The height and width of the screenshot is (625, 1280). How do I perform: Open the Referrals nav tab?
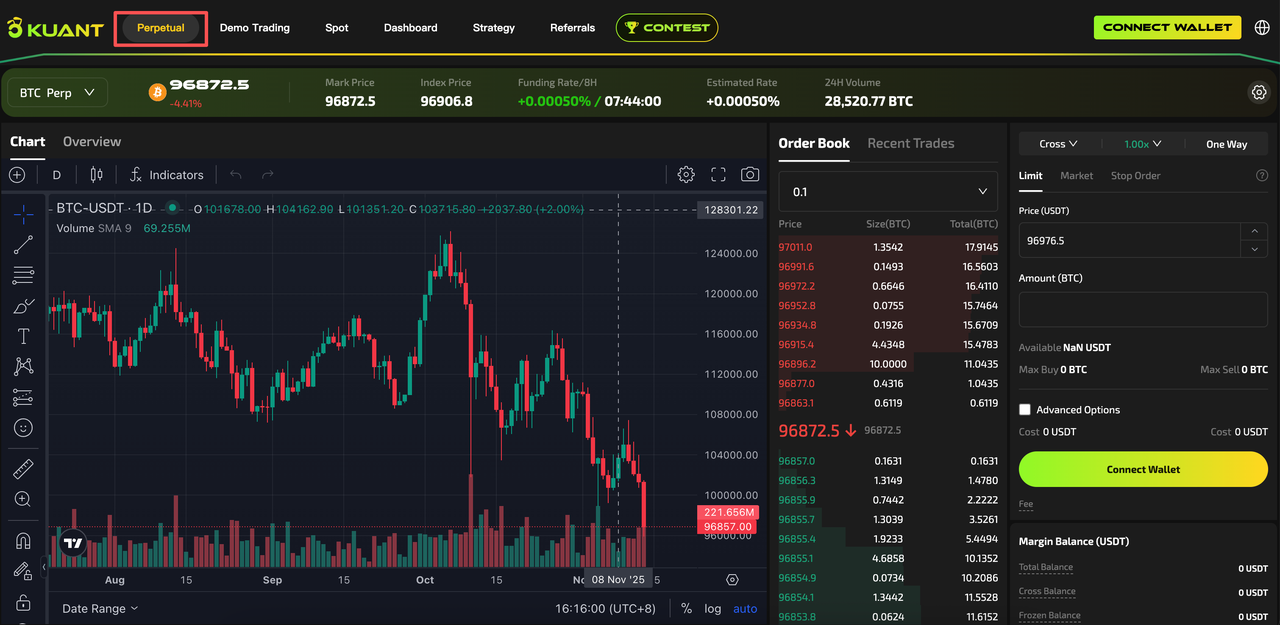[573, 28]
